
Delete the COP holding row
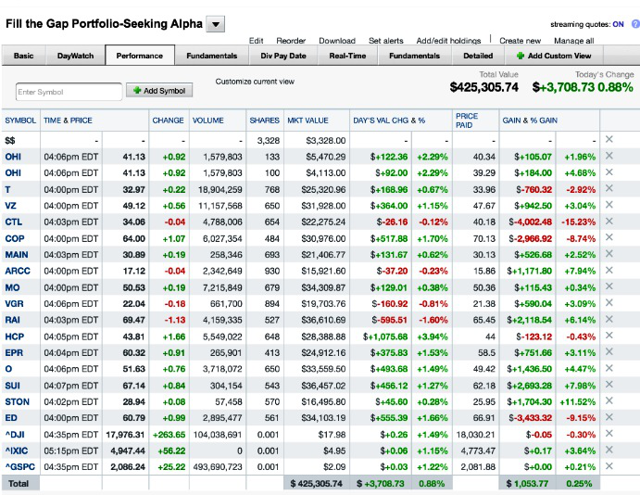click(x=609, y=238)
